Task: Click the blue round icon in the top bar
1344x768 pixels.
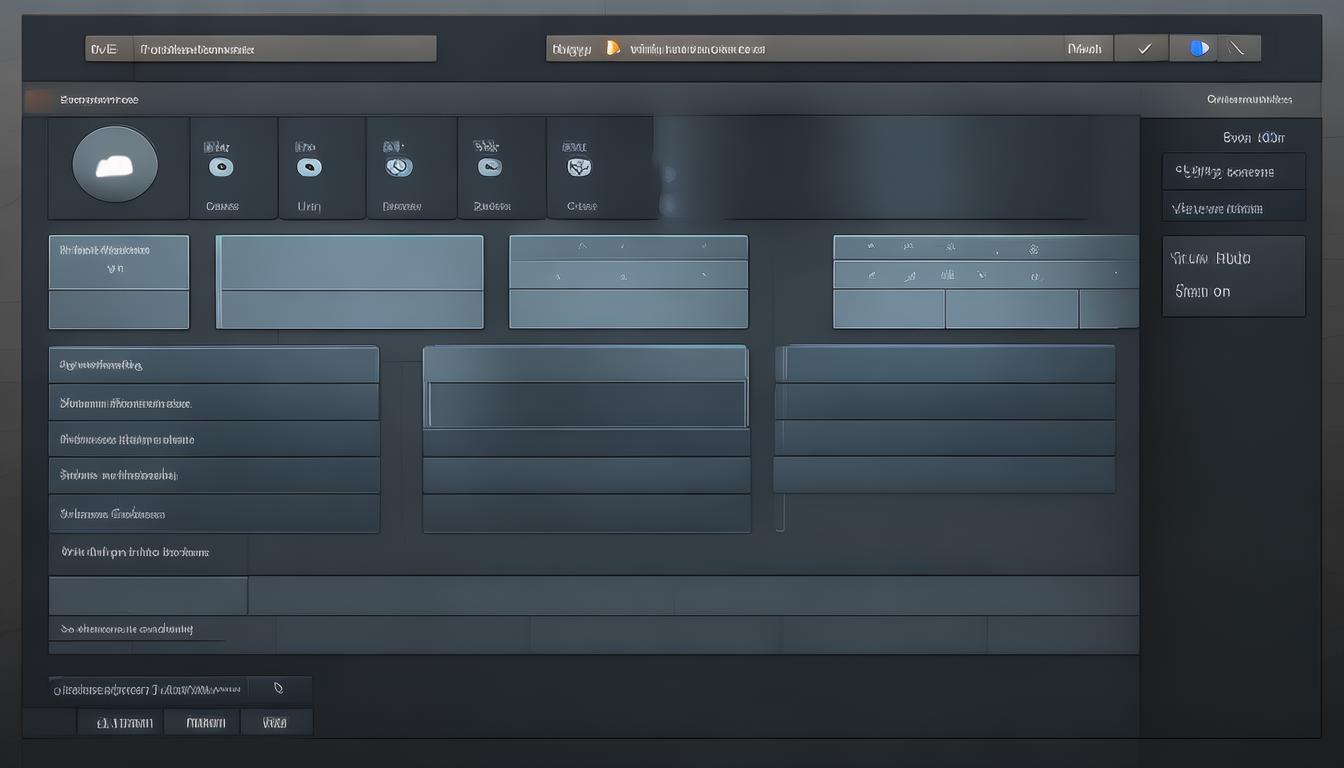Action: pyautogui.click(x=1198, y=48)
